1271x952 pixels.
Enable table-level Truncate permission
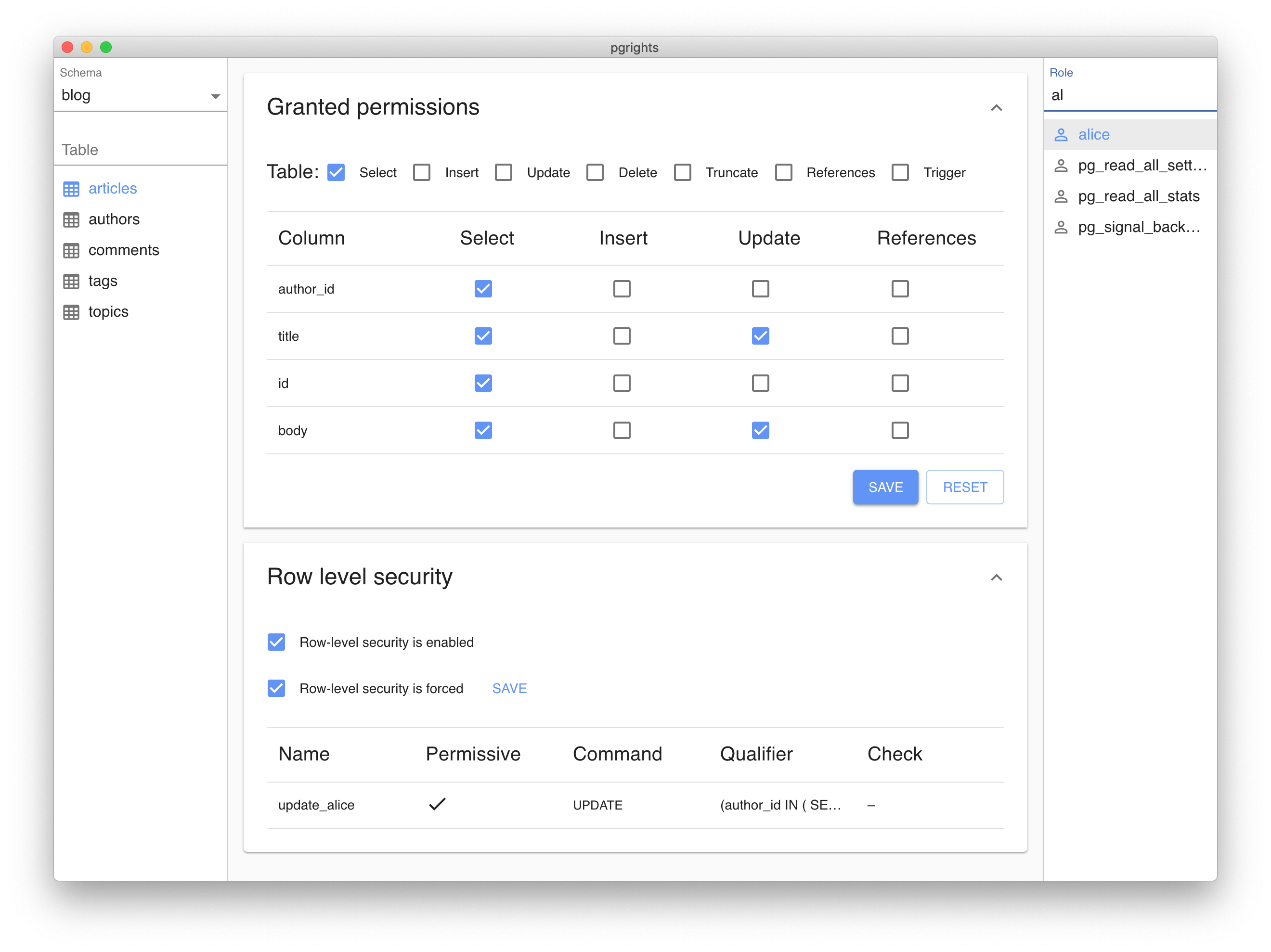[x=683, y=172]
